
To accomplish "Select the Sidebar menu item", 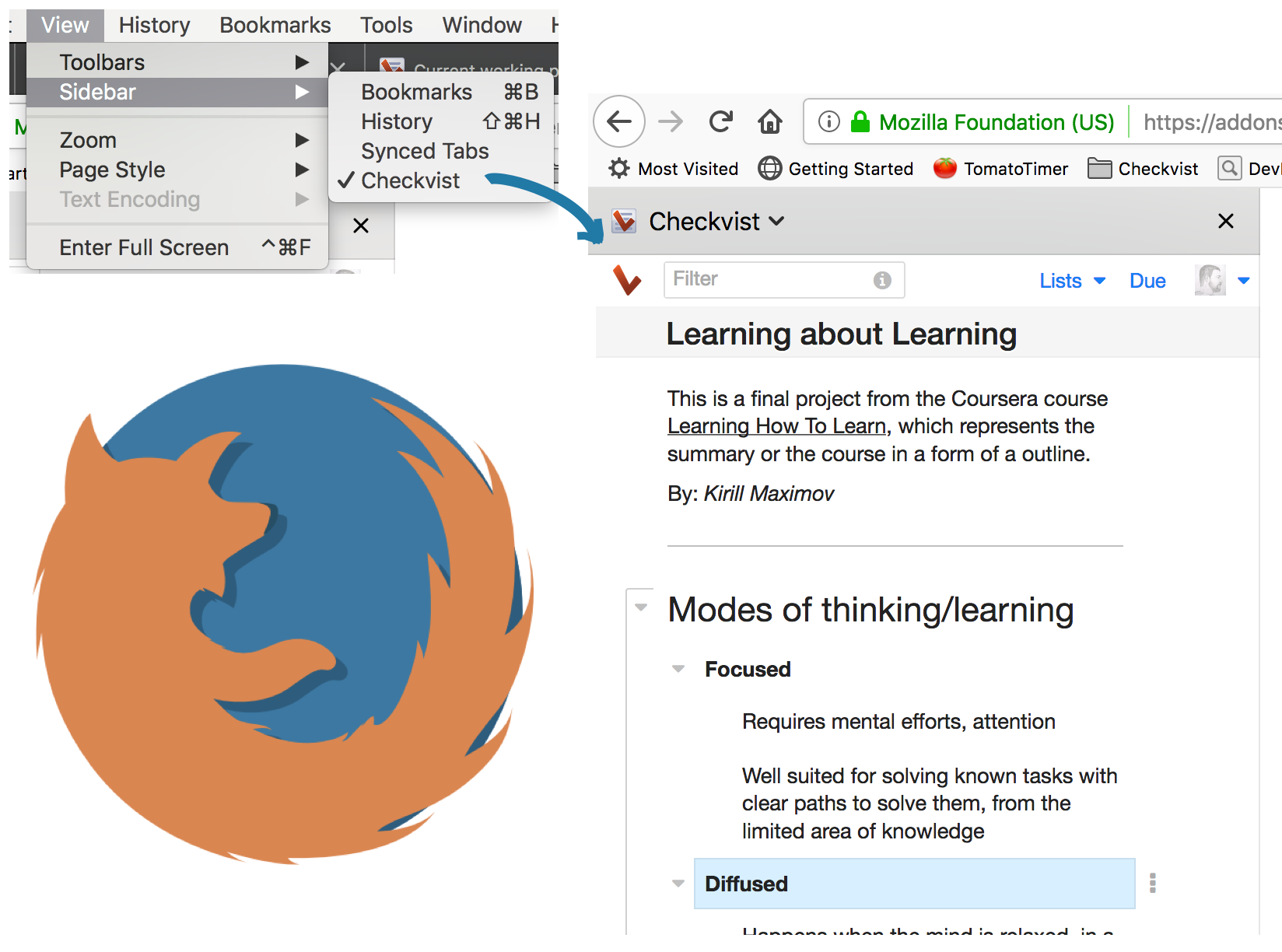I will [x=177, y=92].
